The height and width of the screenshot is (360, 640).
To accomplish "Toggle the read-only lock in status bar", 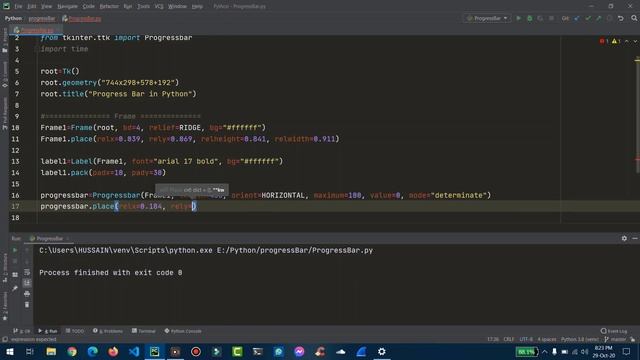I will click(633, 340).
